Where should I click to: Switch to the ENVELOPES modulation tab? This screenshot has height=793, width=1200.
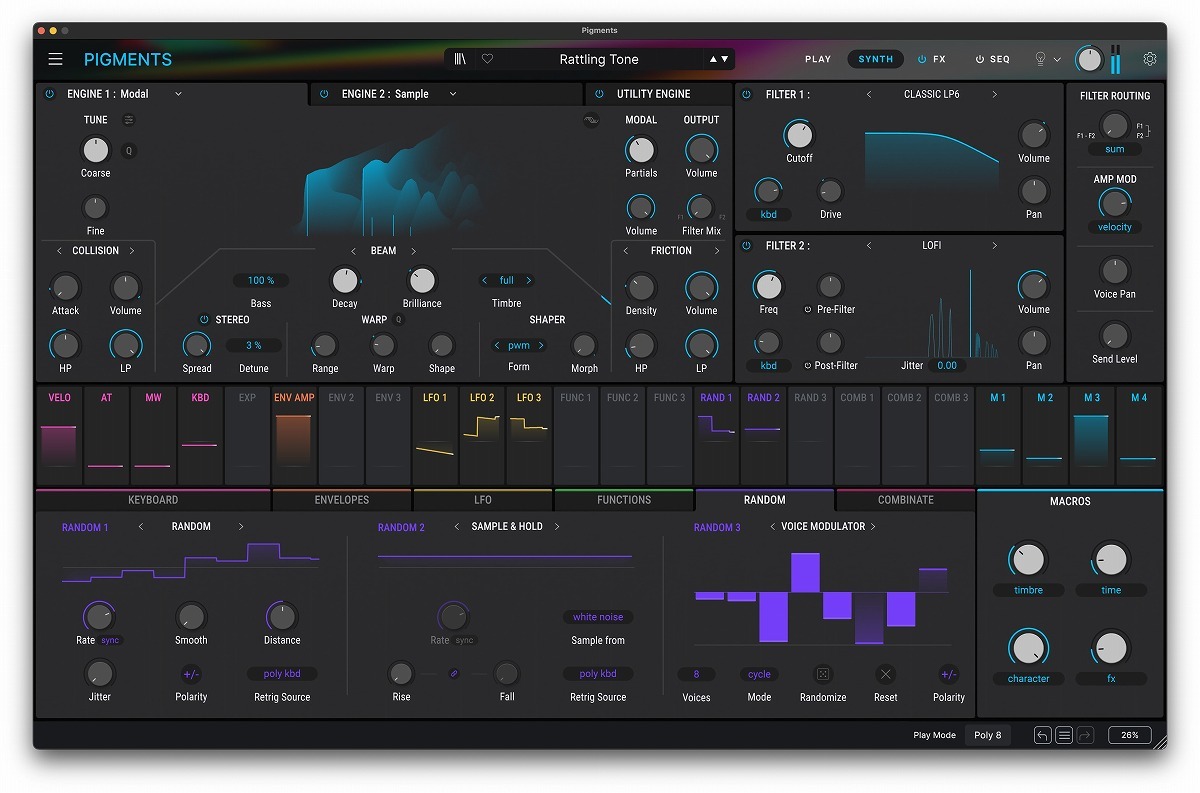342,500
